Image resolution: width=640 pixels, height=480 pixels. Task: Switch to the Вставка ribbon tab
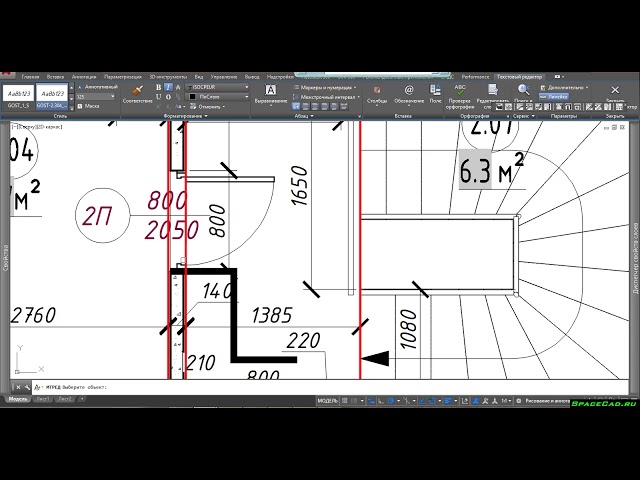coord(55,76)
